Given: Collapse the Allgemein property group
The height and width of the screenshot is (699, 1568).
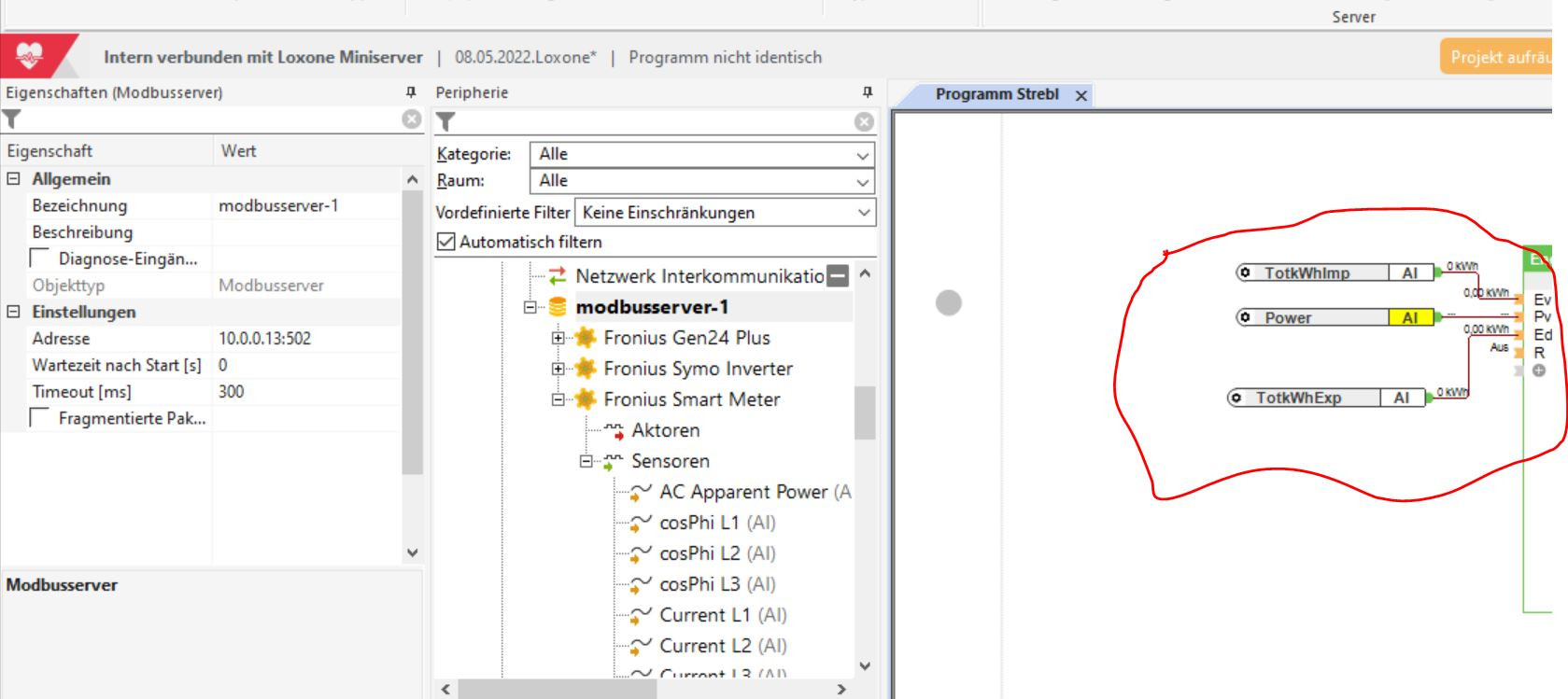Looking at the screenshot, I should pos(13,179).
